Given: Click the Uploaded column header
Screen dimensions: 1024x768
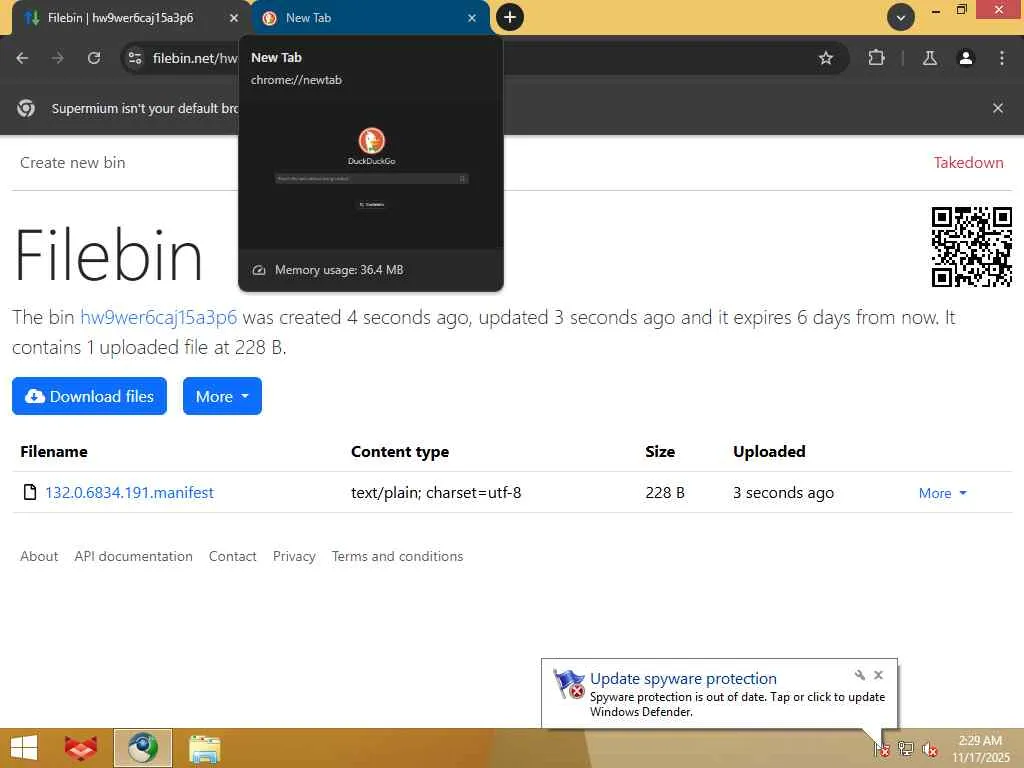Looking at the screenshot, I should click(769, 451).
